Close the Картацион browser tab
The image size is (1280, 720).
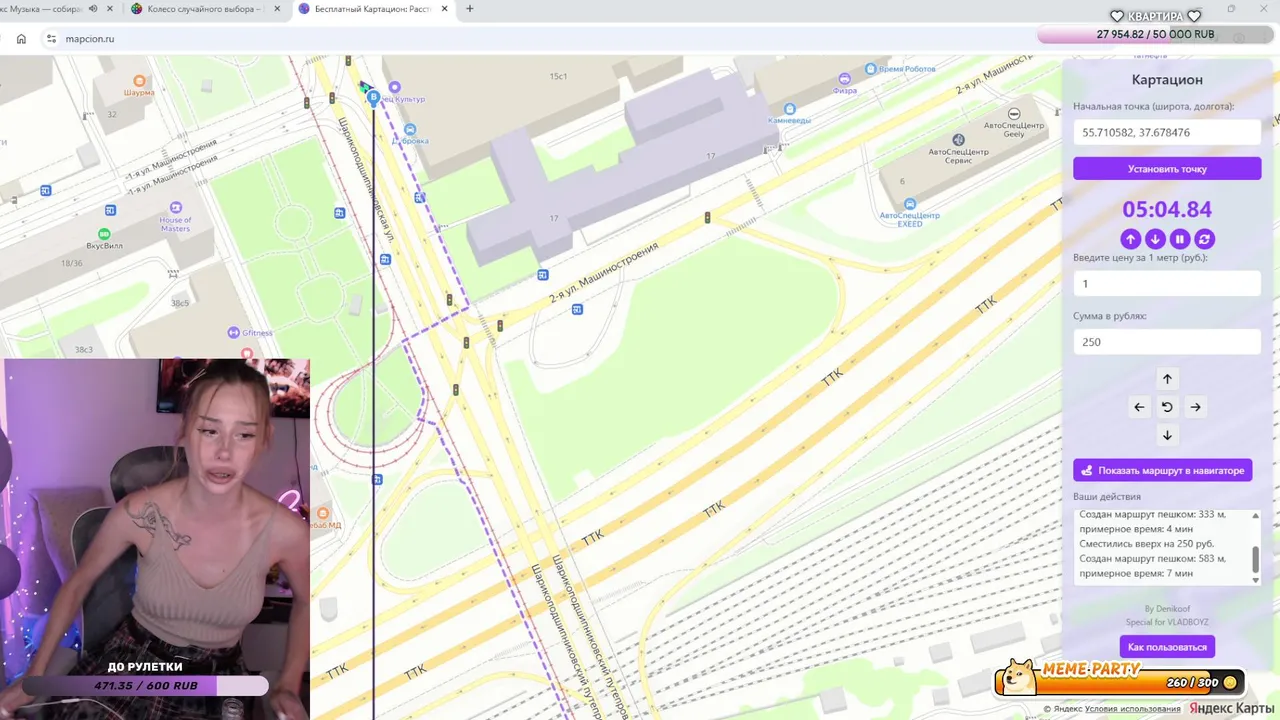pos(445,9)
